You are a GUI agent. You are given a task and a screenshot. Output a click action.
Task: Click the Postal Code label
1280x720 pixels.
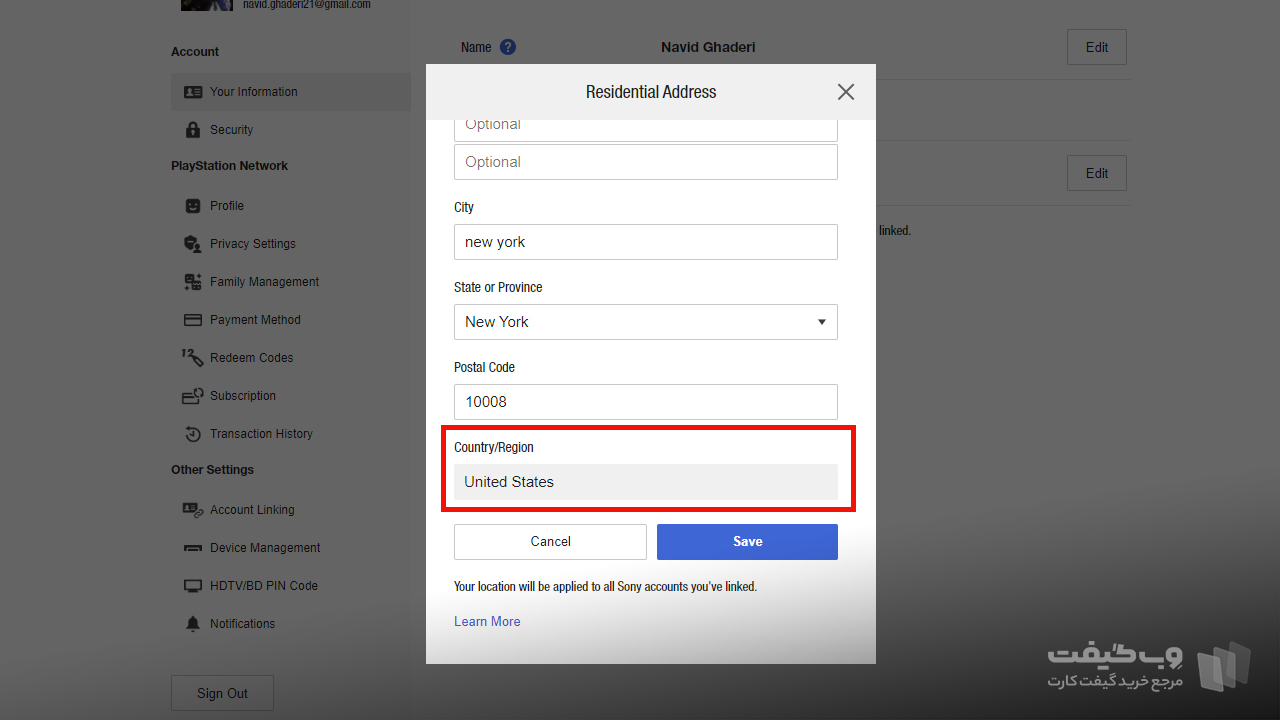tap(484, 368)
